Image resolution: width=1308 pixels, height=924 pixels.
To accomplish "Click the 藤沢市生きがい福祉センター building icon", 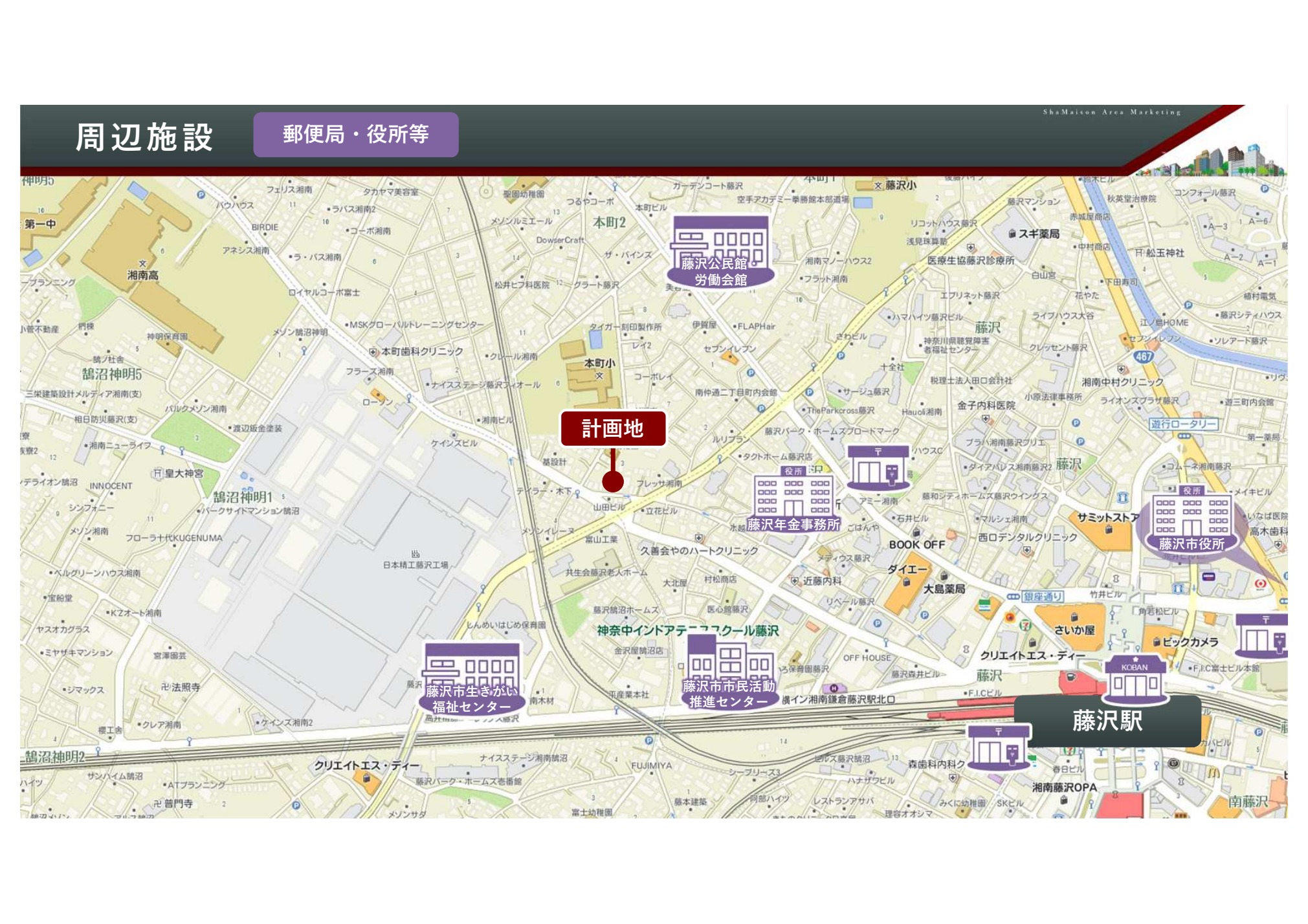I will (471, 678).
